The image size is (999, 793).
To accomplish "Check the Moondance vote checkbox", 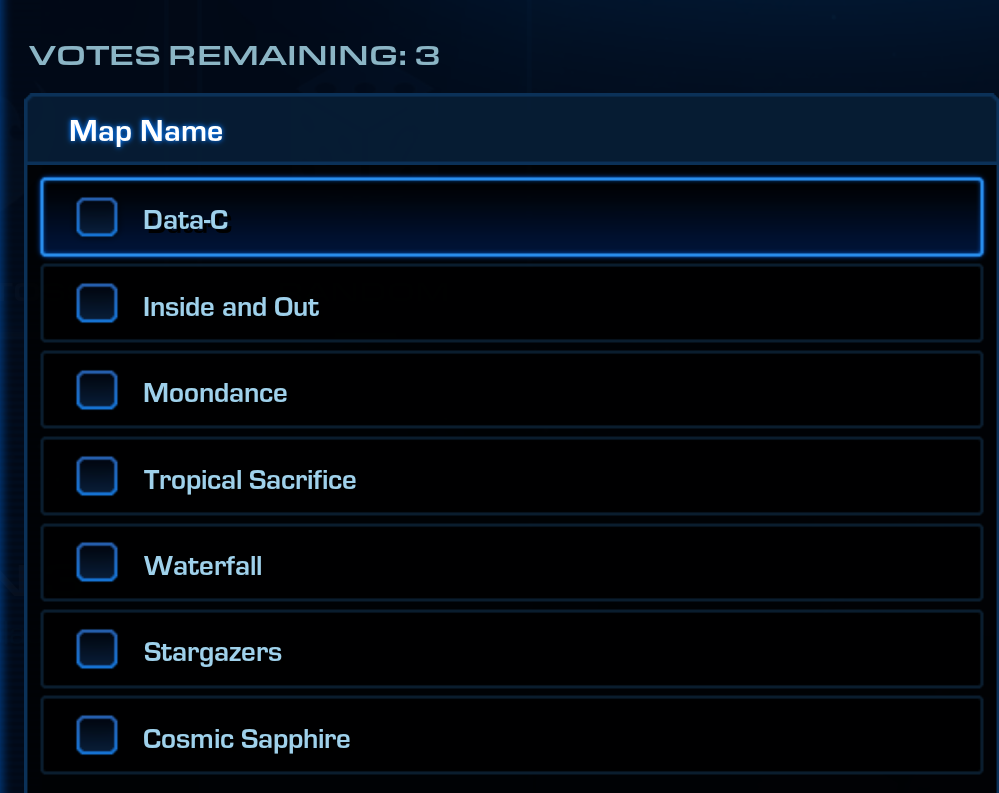I will tap(96, 390).
